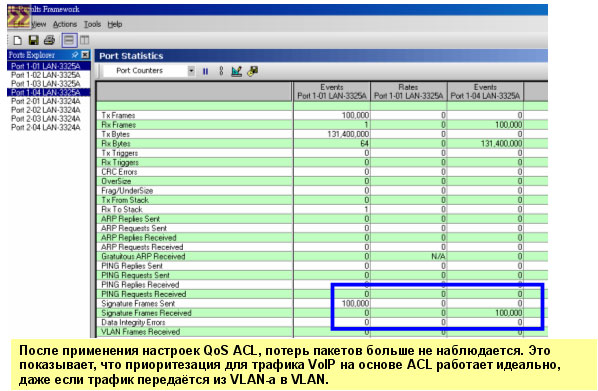Image resolution: width=598 pixels, height=391 pixels.
Task: Pause counters with the pause icon
Action: click(206, 71)
